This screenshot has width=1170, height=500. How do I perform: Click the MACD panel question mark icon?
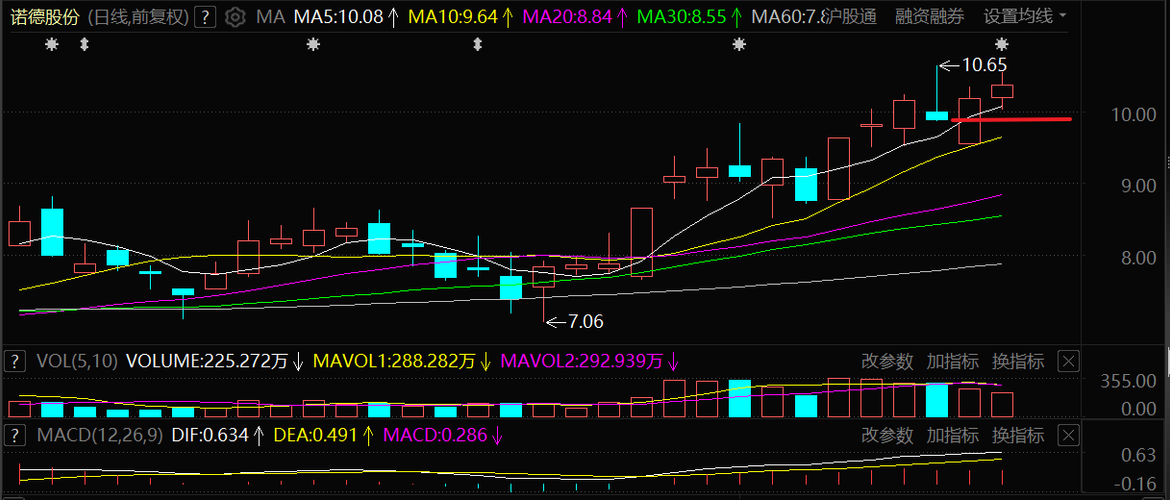point(14,434)
